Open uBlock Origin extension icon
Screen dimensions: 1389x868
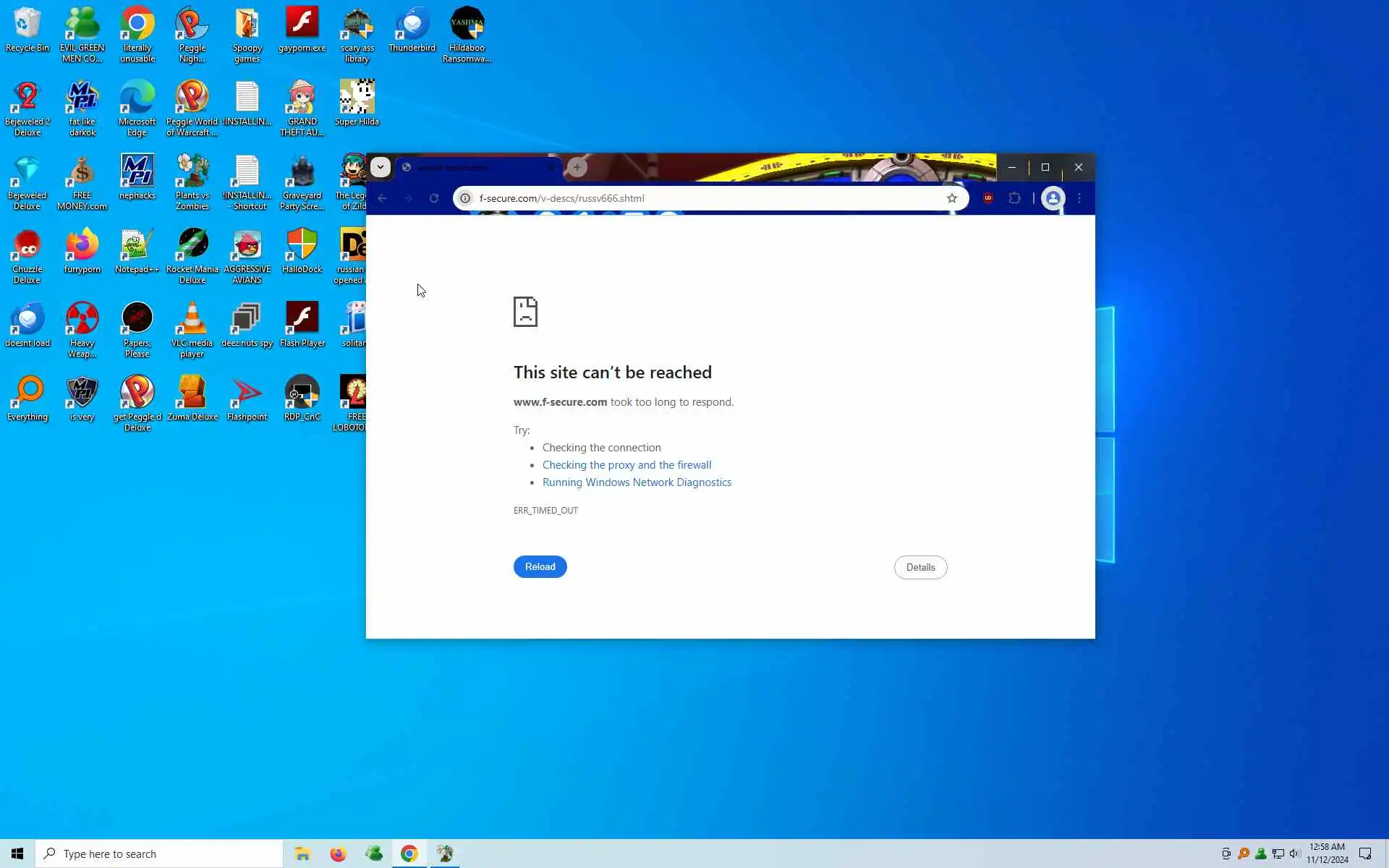[988, 198]
